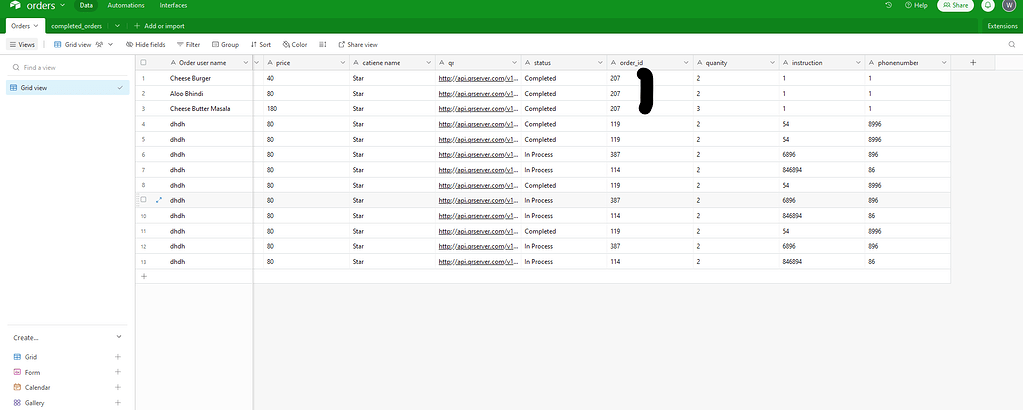Open the order_id field dropdown
1023x410 pixels.
tap(686, 63)
